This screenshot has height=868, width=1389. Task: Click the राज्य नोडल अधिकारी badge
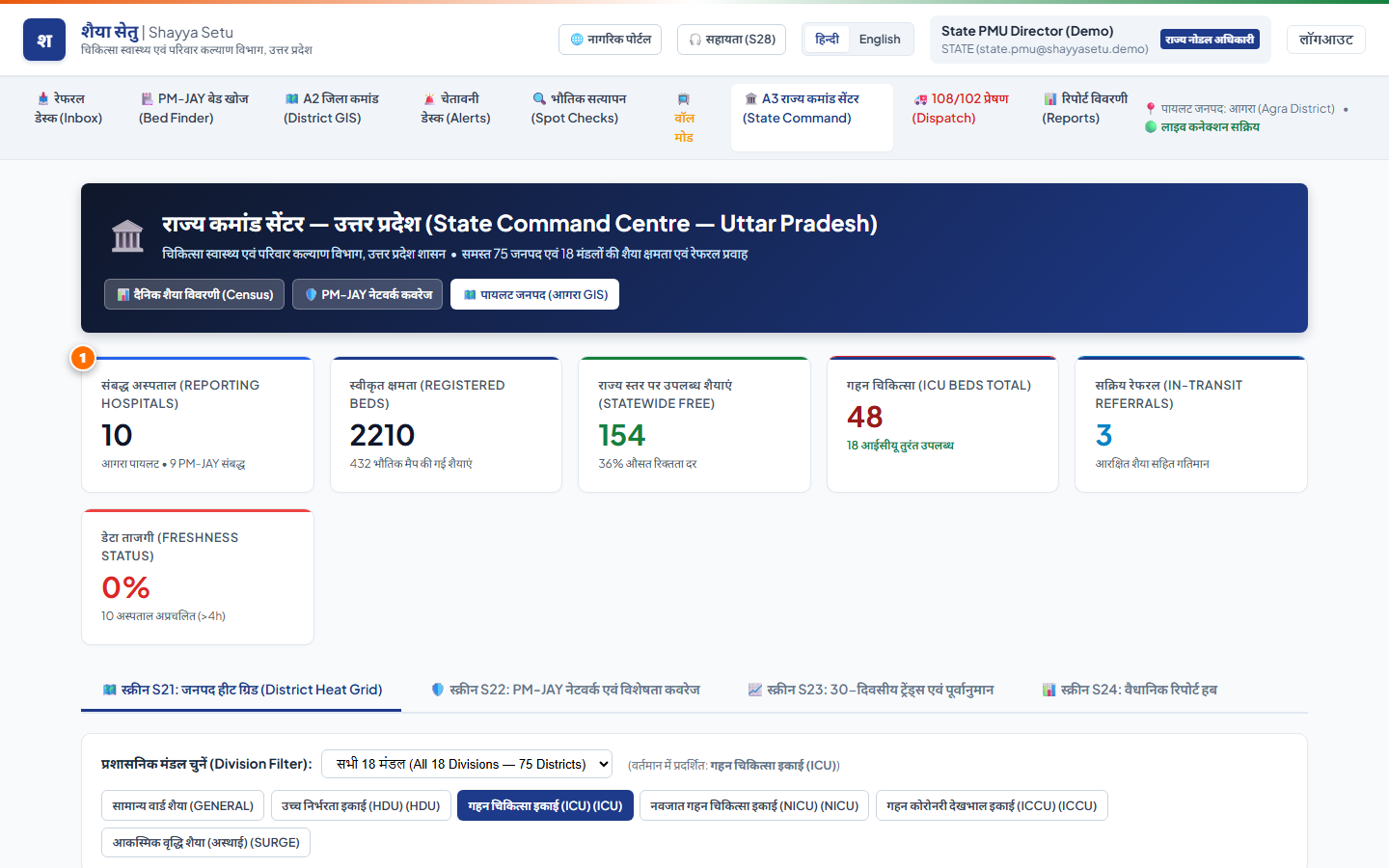[x=1210, y=40]
